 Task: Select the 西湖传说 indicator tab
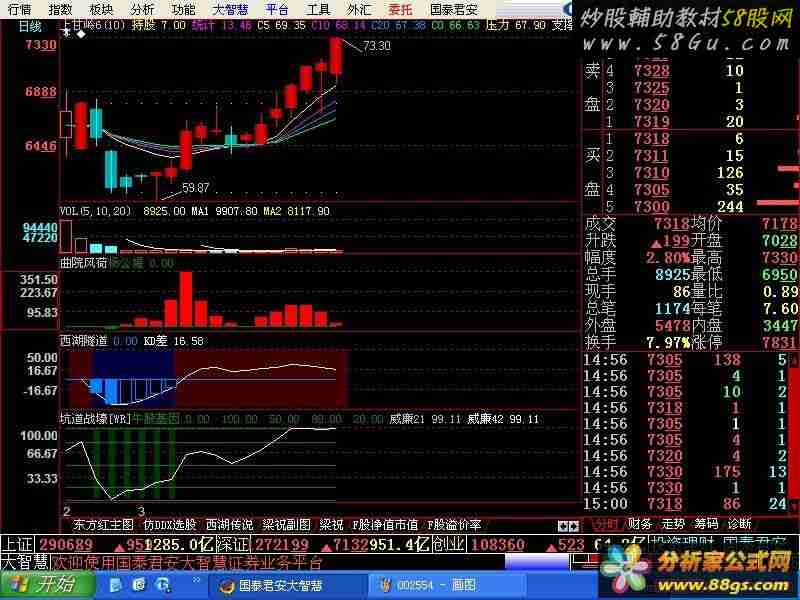pyautogui.click(x=229, y=525)
